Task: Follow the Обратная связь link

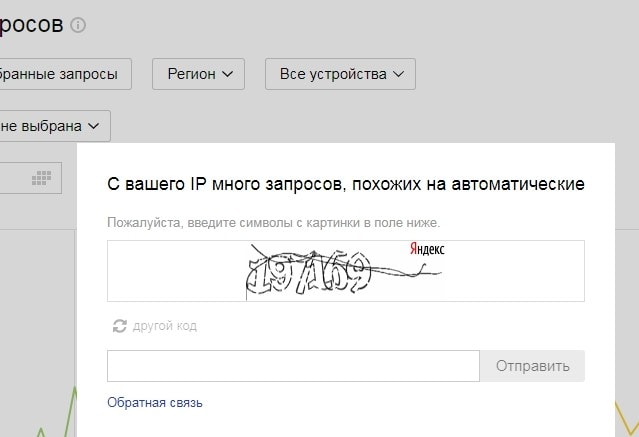Action: point(155,403)
